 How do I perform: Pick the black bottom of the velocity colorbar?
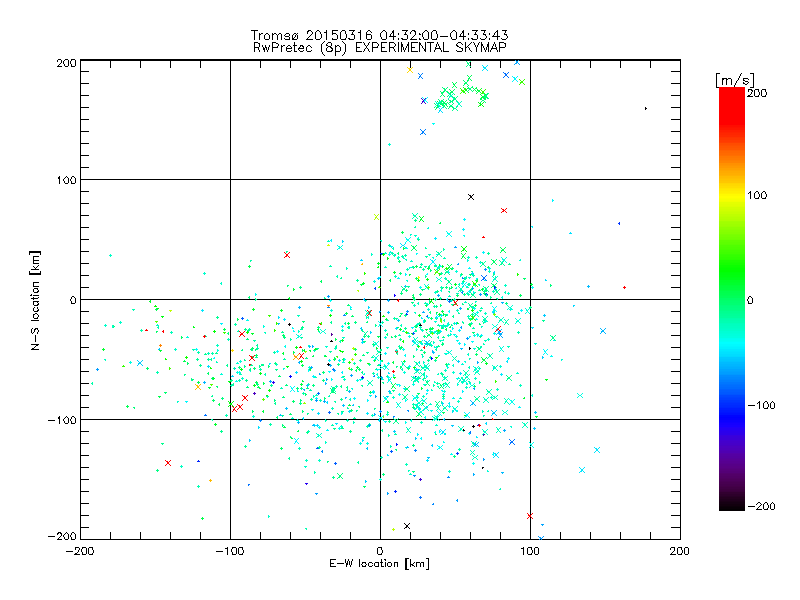coord(732,503)
